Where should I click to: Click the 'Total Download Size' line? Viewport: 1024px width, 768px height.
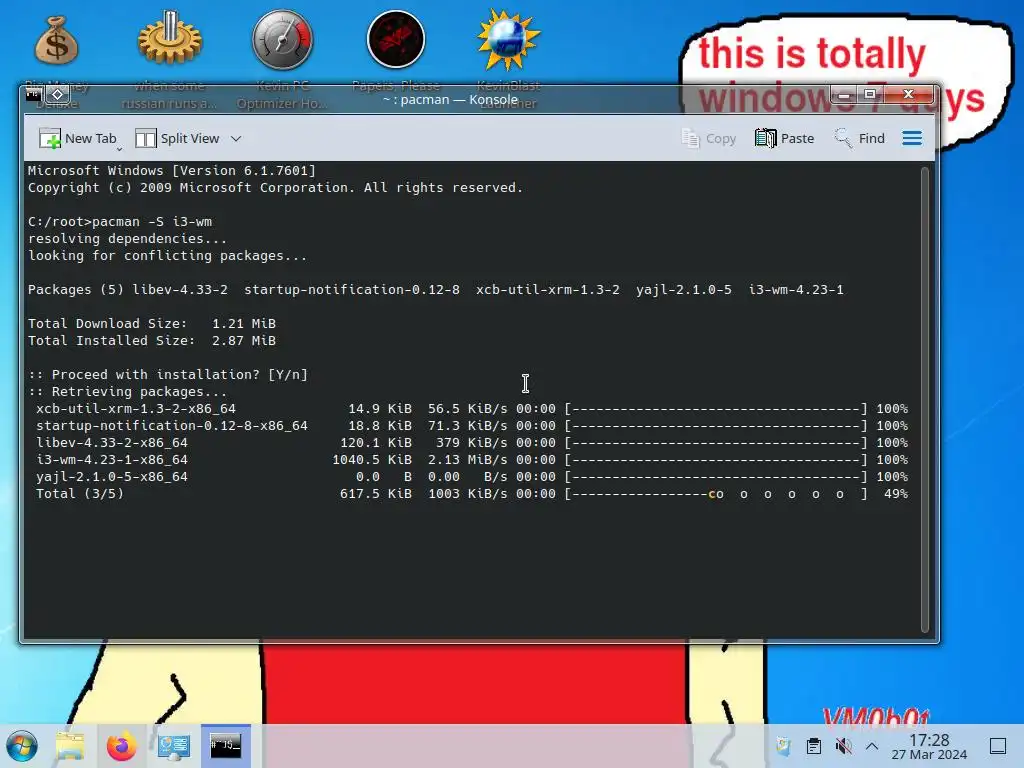[152, 323]
